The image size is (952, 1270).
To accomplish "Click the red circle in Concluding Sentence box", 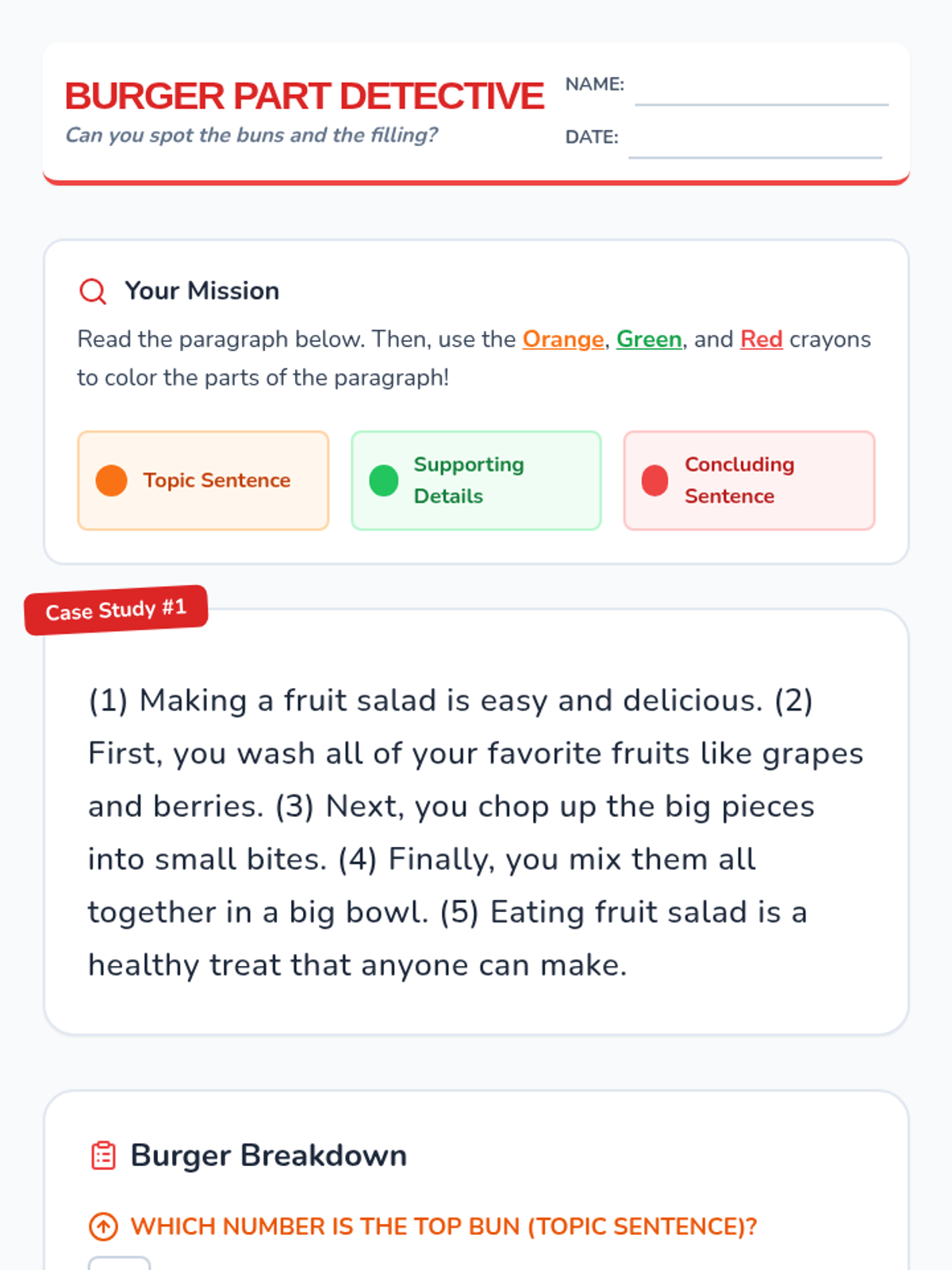I will point(654,480).
